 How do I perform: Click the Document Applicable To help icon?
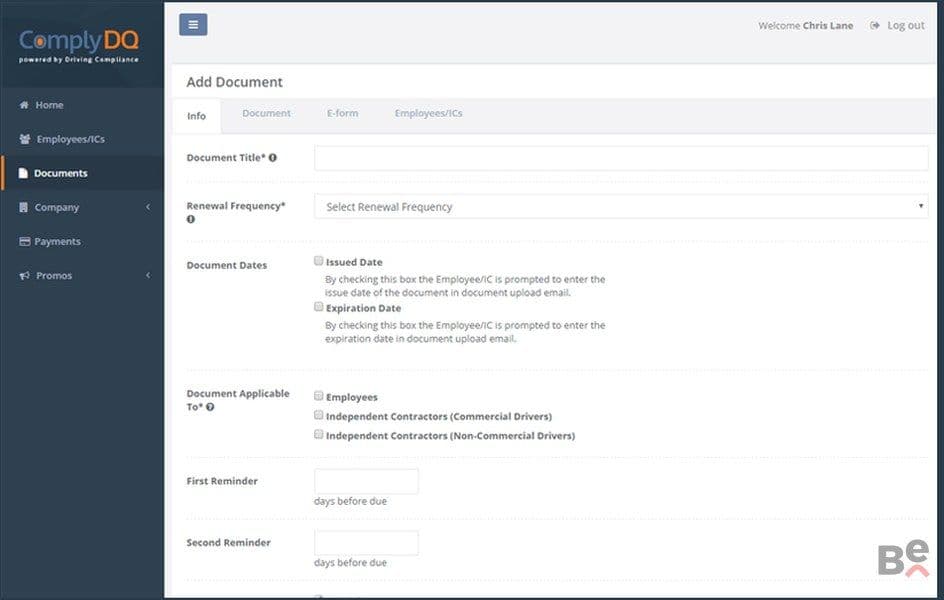coord(210,407)
